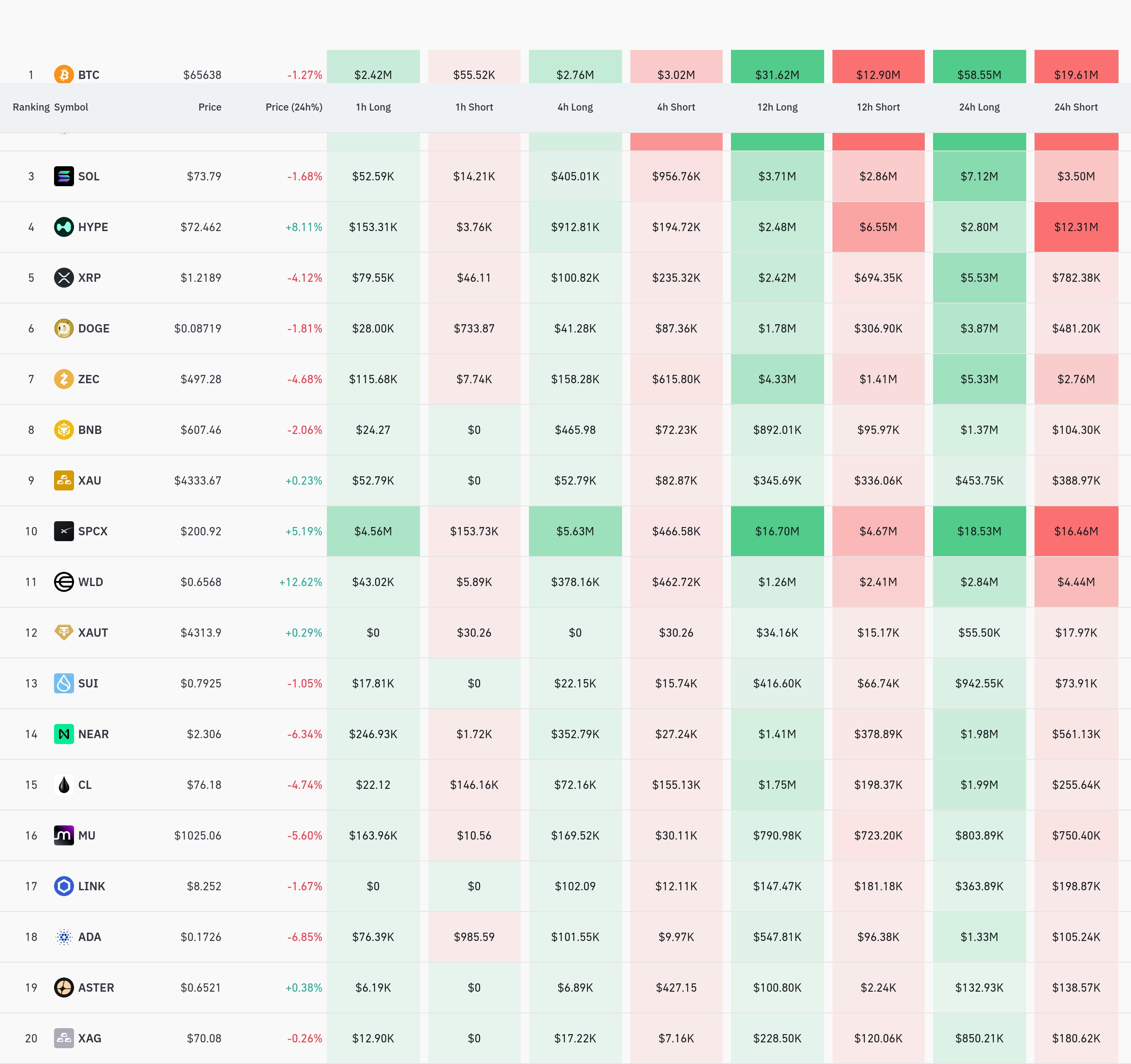Sort by the Ranking column header
This screenshot has width=1131, height=1064.
click(x=31, y=107)
